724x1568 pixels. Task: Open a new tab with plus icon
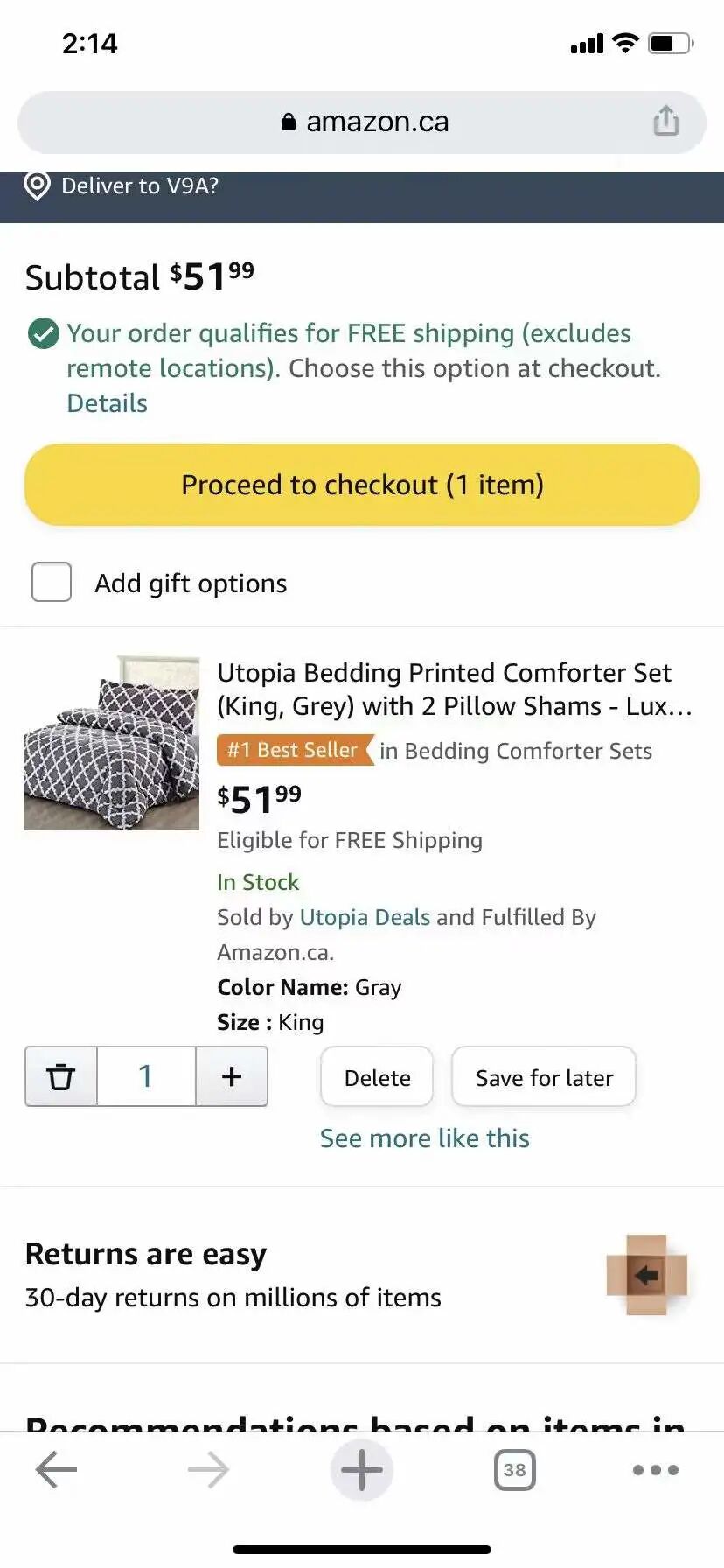tap(362, 1470)
